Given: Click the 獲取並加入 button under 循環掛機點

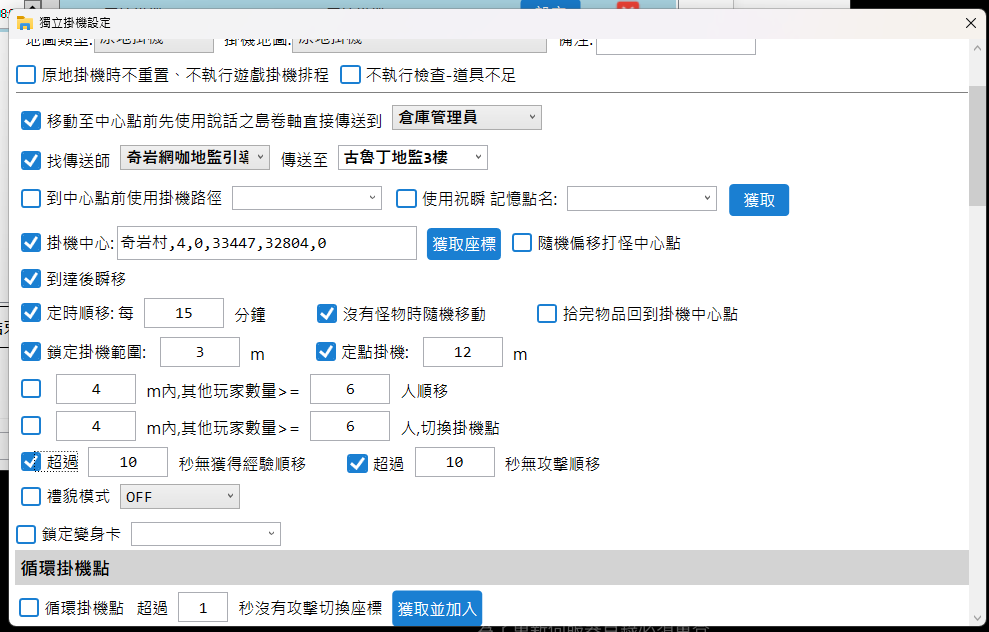Looking at the screenshot, I should [x=437, y=607].
